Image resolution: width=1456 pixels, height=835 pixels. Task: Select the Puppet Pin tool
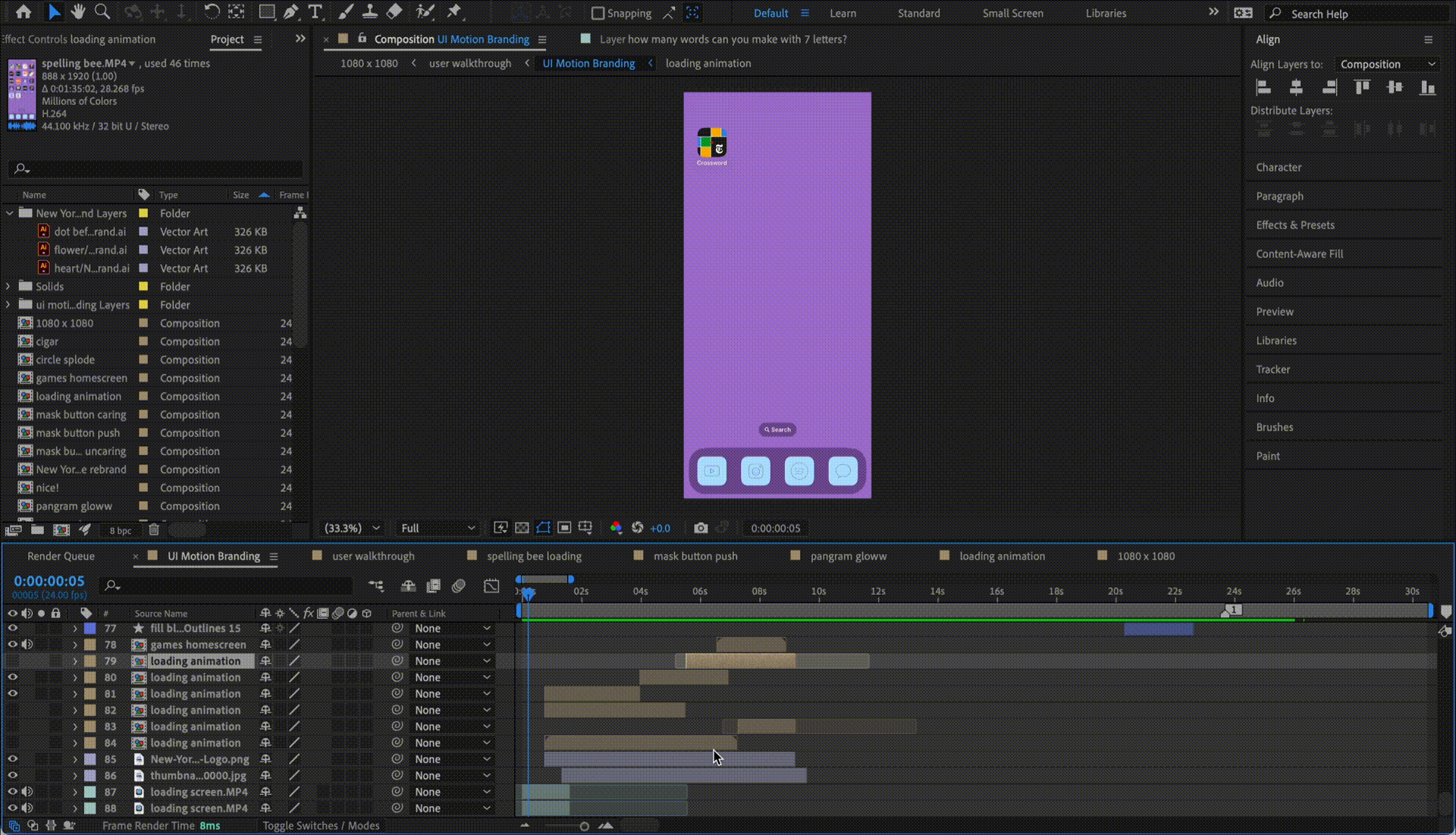(454, 11)
